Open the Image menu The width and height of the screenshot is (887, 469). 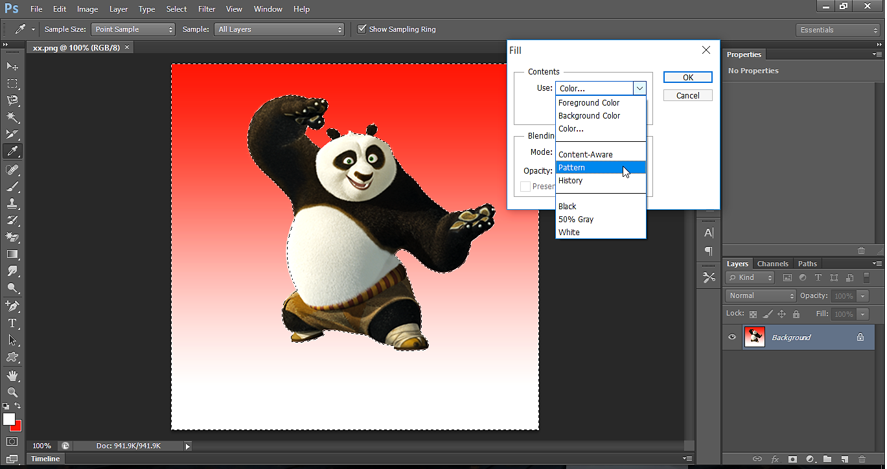87,9
